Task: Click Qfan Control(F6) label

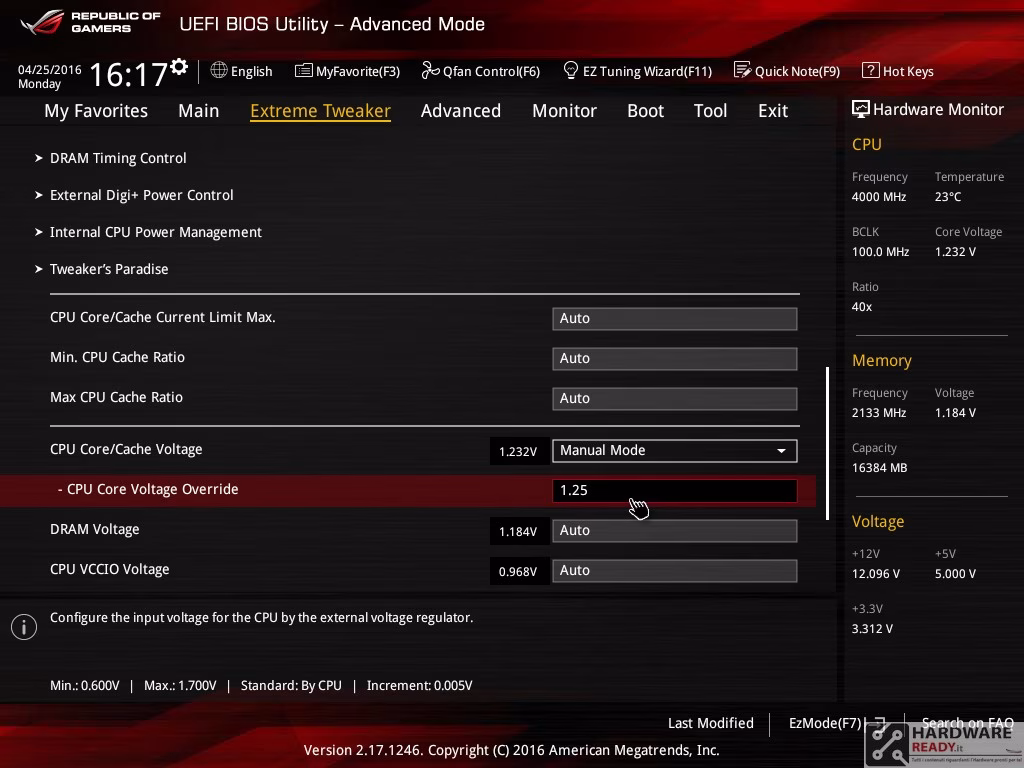Action: point(491,71)
